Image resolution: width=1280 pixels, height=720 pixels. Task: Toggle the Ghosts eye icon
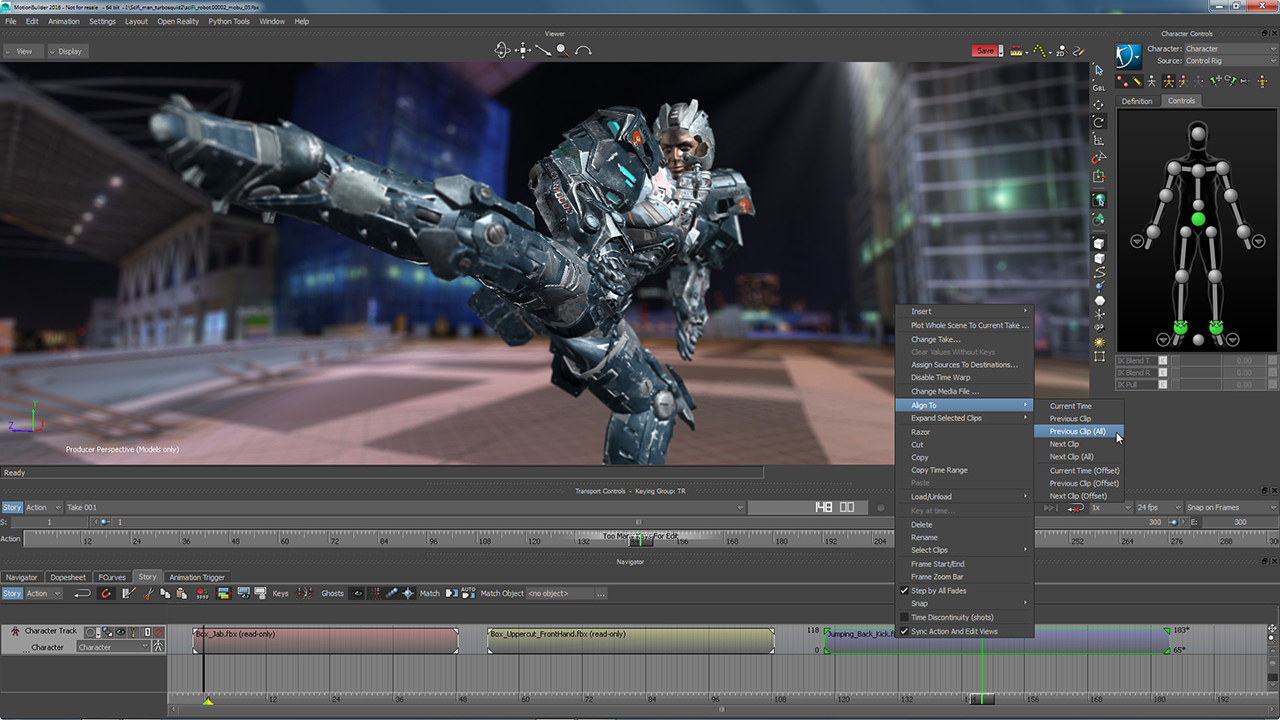pos(357,593)
